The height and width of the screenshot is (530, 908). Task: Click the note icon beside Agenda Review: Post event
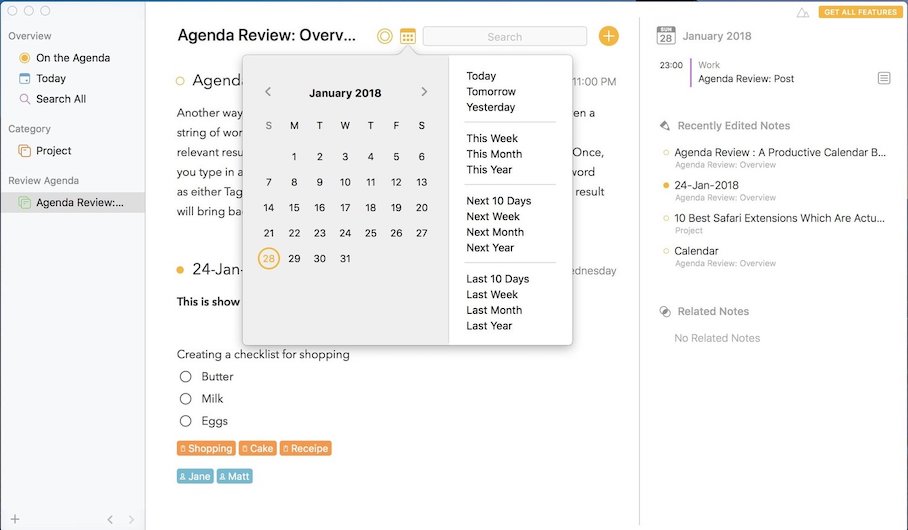[884, 78]
